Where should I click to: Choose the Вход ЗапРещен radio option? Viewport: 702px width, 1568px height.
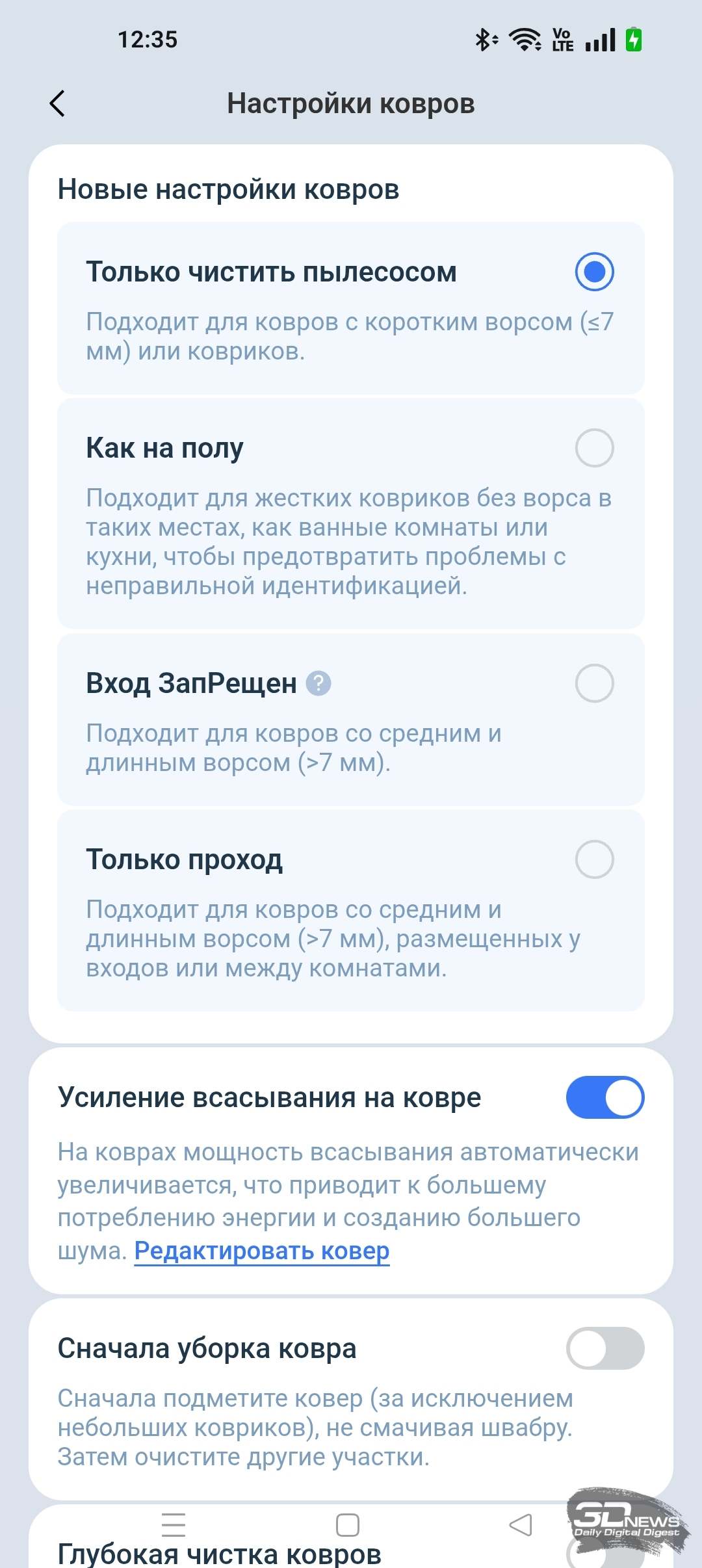[x=594, y=683]
